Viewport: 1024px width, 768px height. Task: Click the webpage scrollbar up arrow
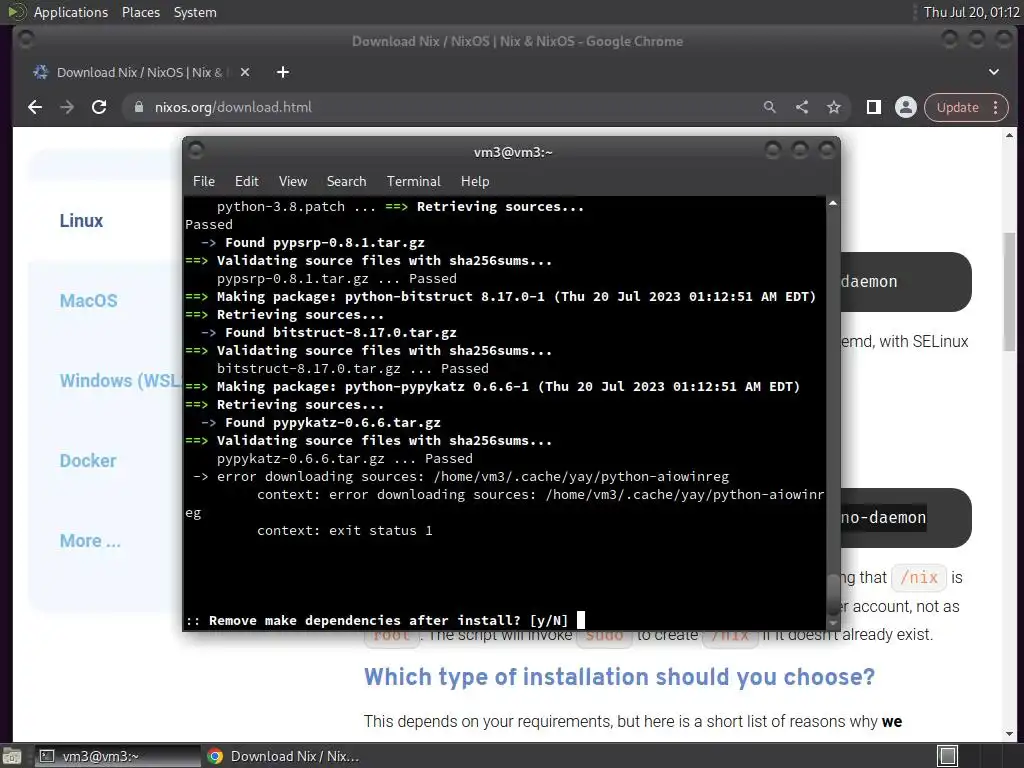[1010, 136]
